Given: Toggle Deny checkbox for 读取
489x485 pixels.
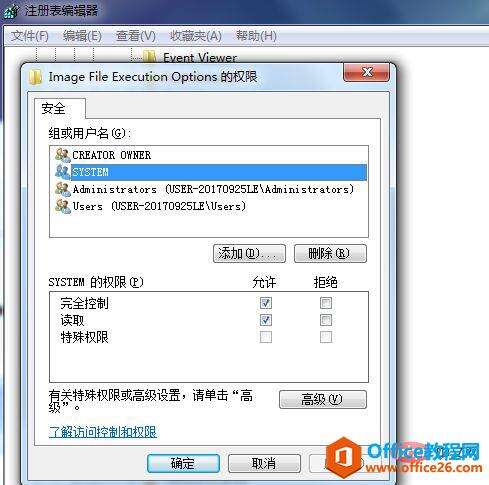Looking at the screenshot, I should pos(326,320).
